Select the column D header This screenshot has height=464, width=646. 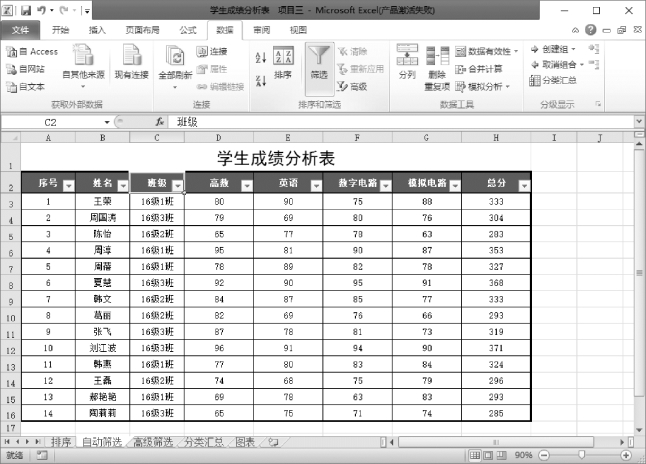219,138
